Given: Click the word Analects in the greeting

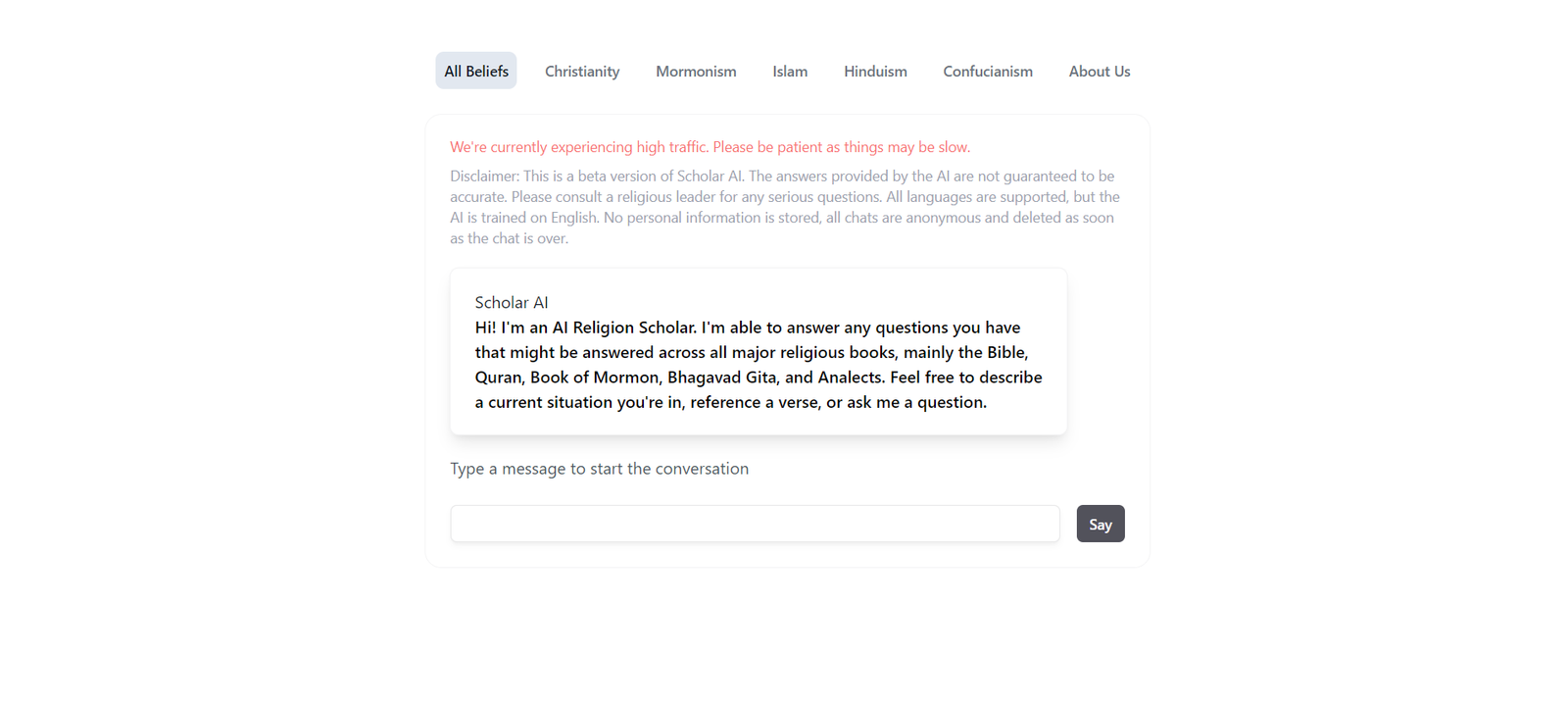Looking at the screenshot, I should [850, 378].
